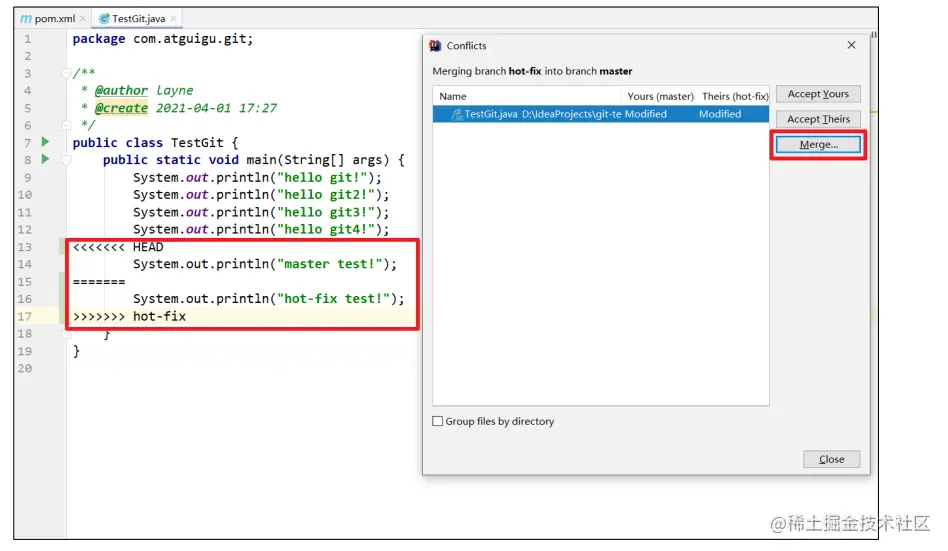Close the pom.xml tab
Image resolution: width=948 pixels, height=551 pixels.
pyautogui.click(x=83, y=19)
